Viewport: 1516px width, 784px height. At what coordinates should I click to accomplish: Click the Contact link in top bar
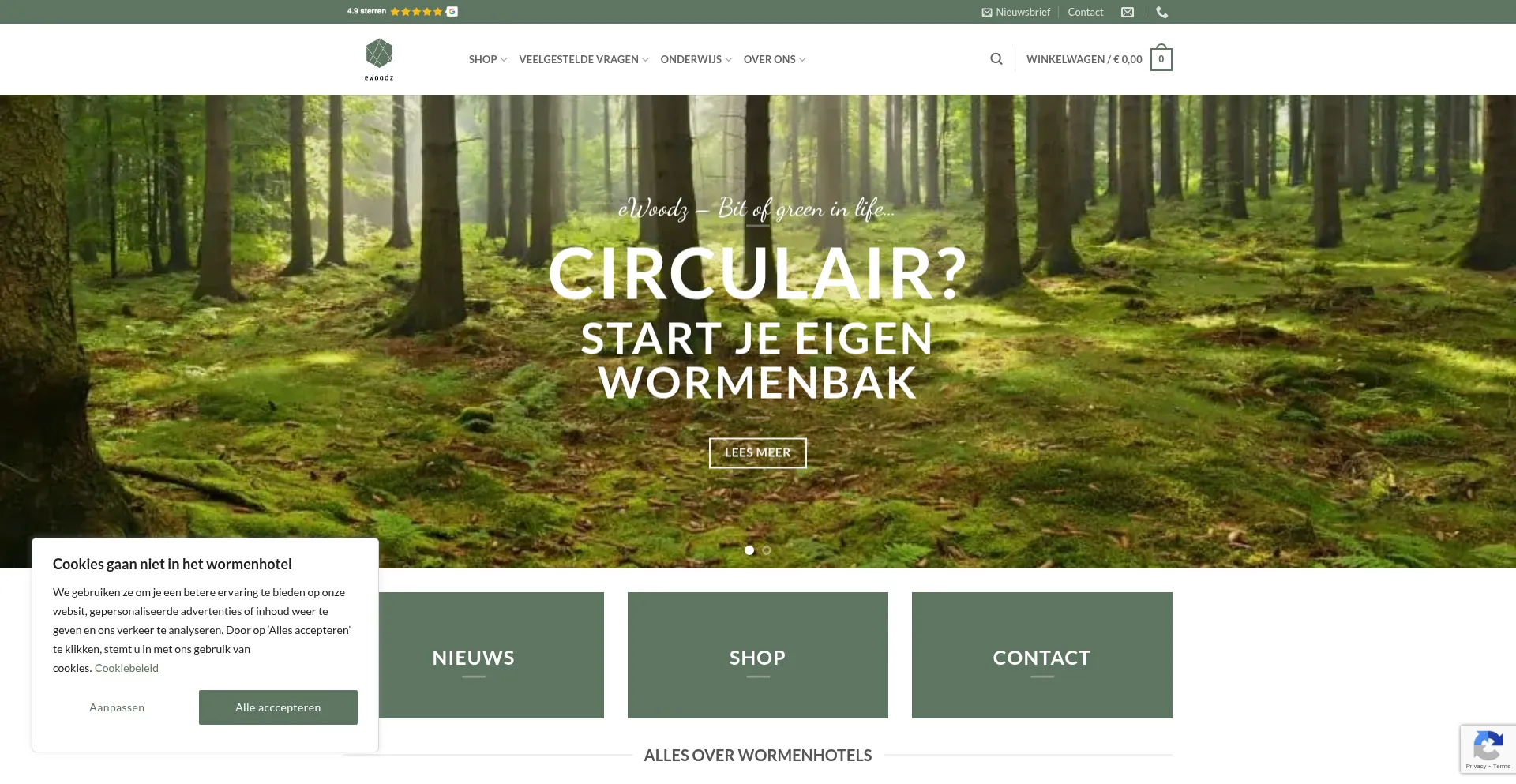click(x=1086, y=12)
